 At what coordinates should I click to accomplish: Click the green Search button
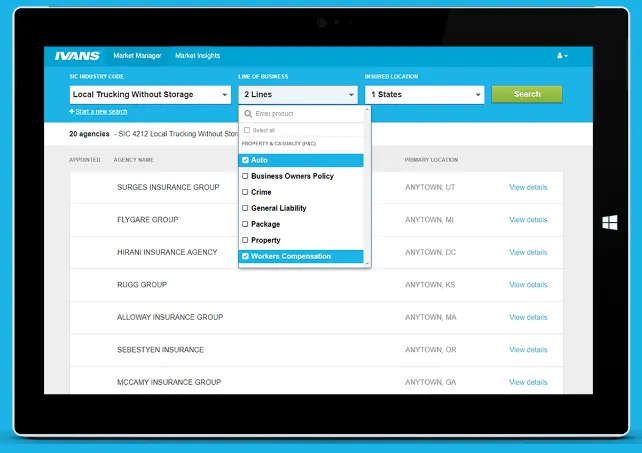[527, 94]
